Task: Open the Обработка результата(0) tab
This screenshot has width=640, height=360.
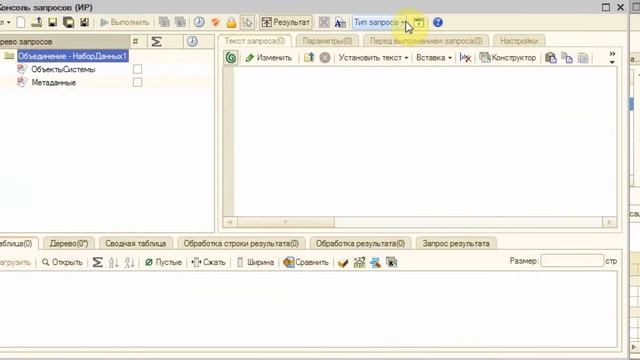Action: coord(360,244)
